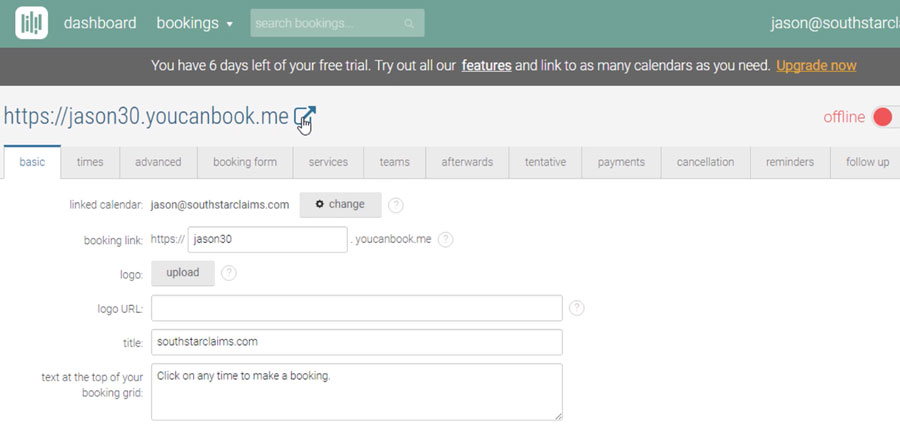The image size is (900, 433).
Task: Open the reminders tab
Action: (790, 163)
